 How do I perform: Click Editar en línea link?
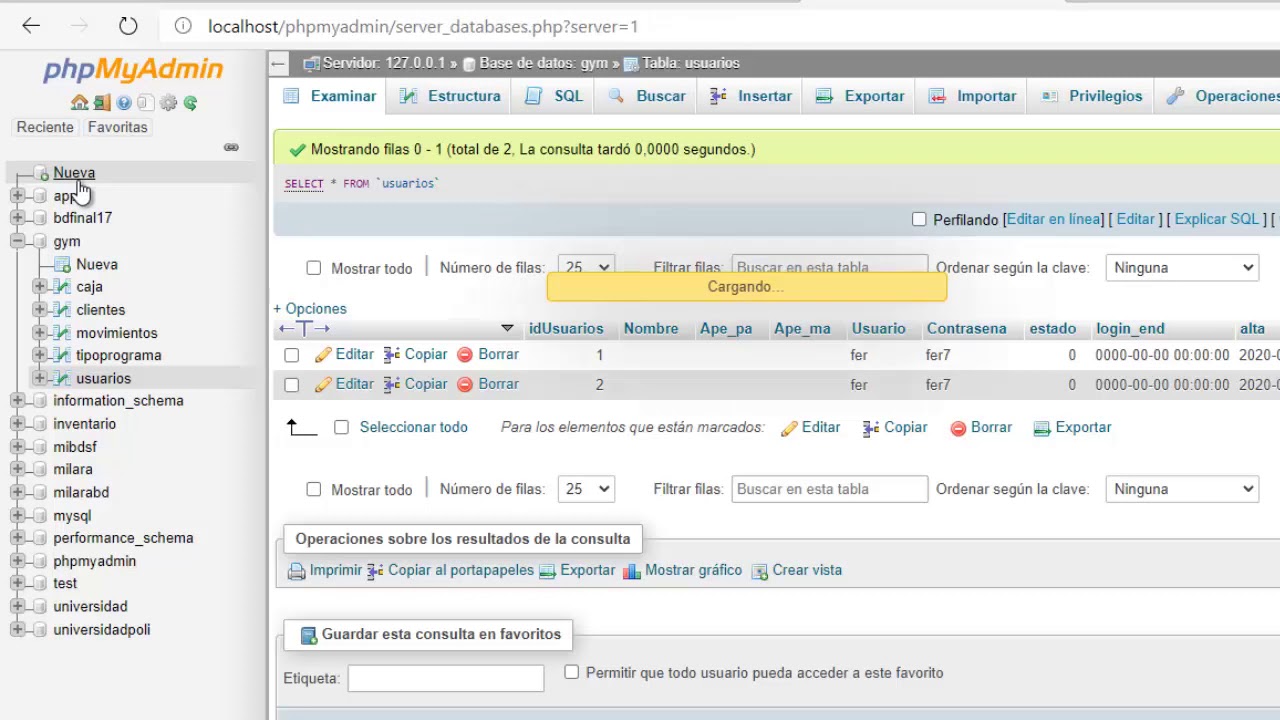[1054, 219]
